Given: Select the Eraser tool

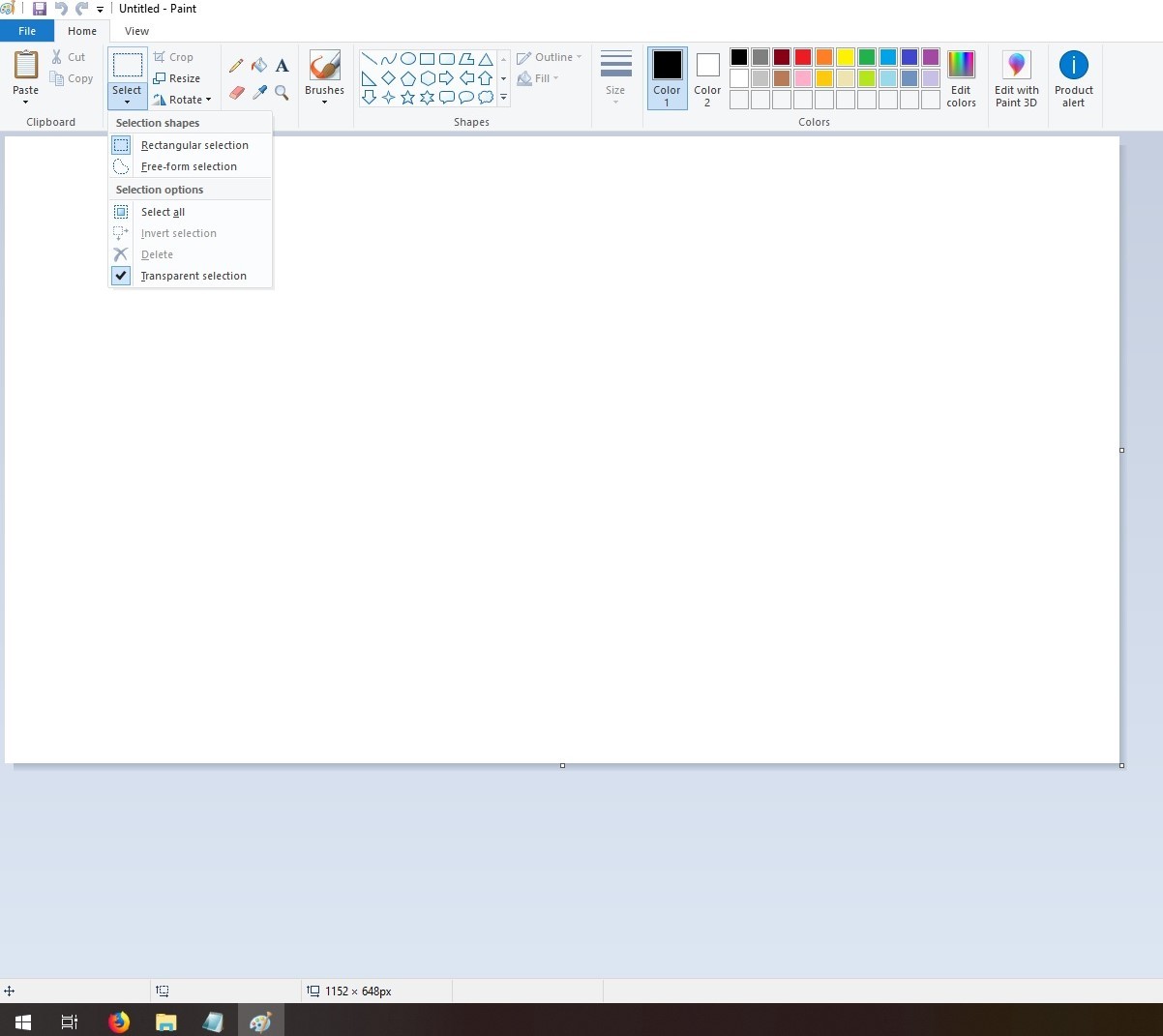Looking at the screenshot, I should 236,92.
